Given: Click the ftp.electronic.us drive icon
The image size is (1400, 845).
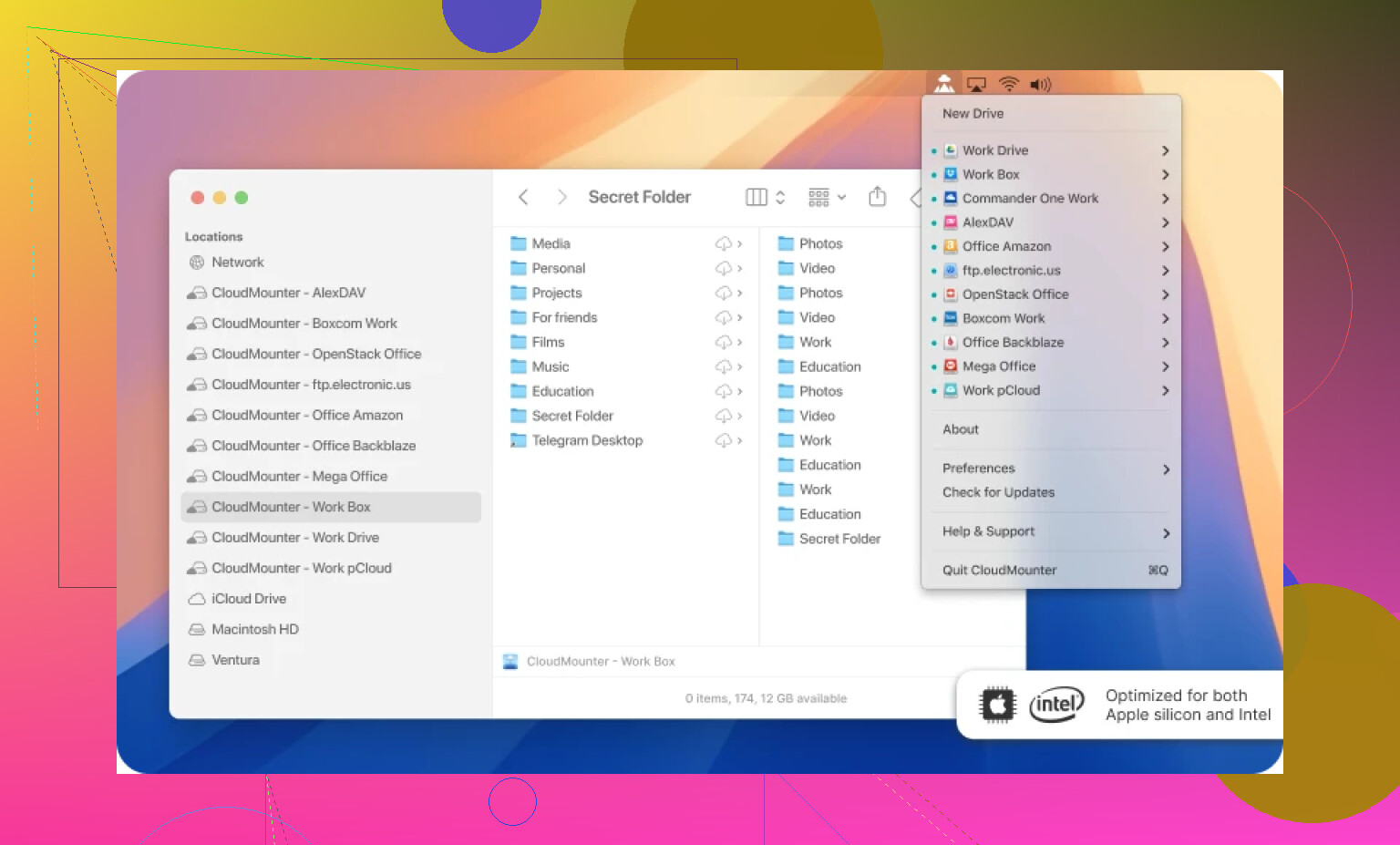Looking at the screenshot, I should pos(951,270).
